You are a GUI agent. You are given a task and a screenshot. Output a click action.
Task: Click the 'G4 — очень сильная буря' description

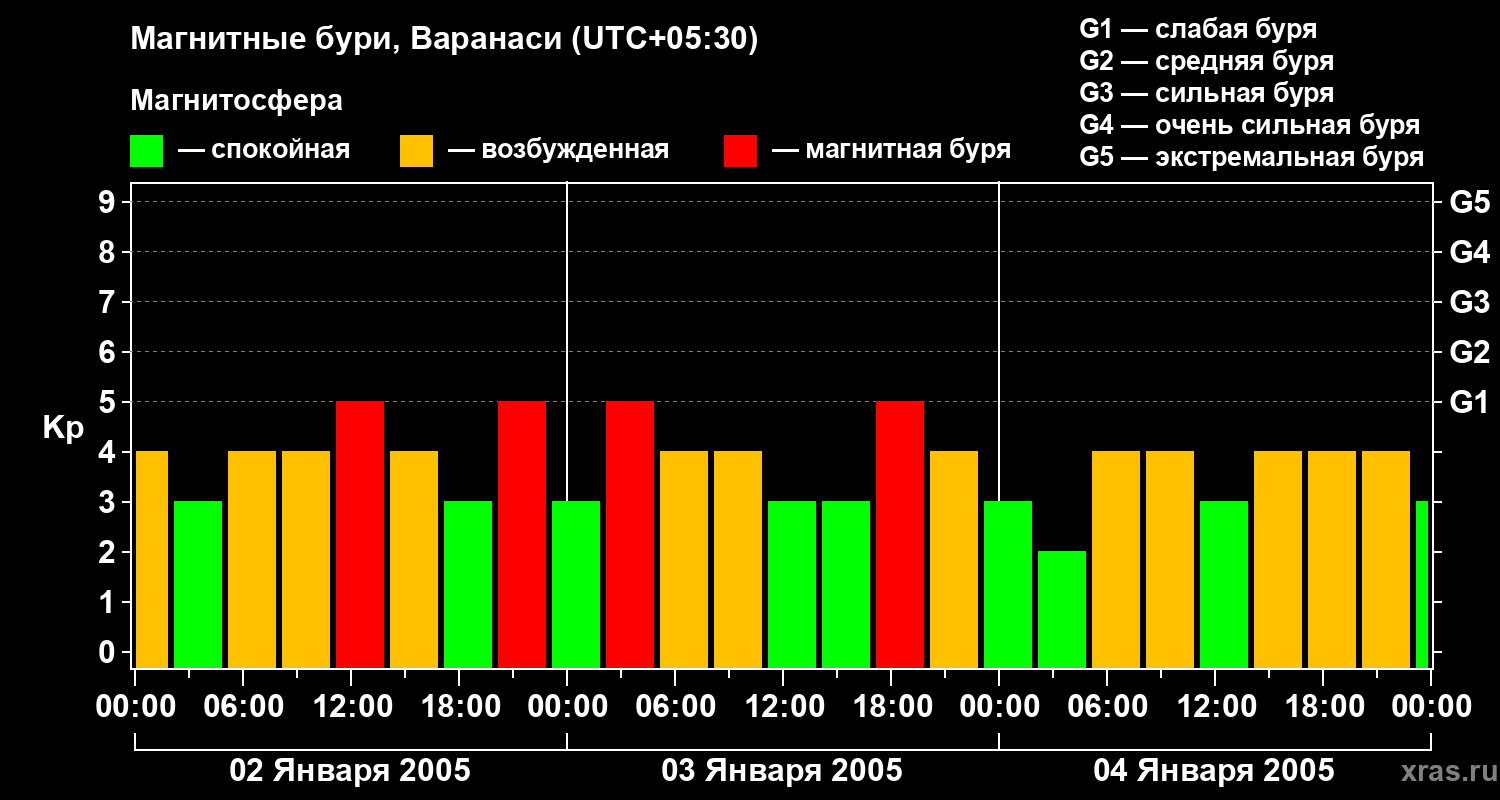[x=1250, y=125]
